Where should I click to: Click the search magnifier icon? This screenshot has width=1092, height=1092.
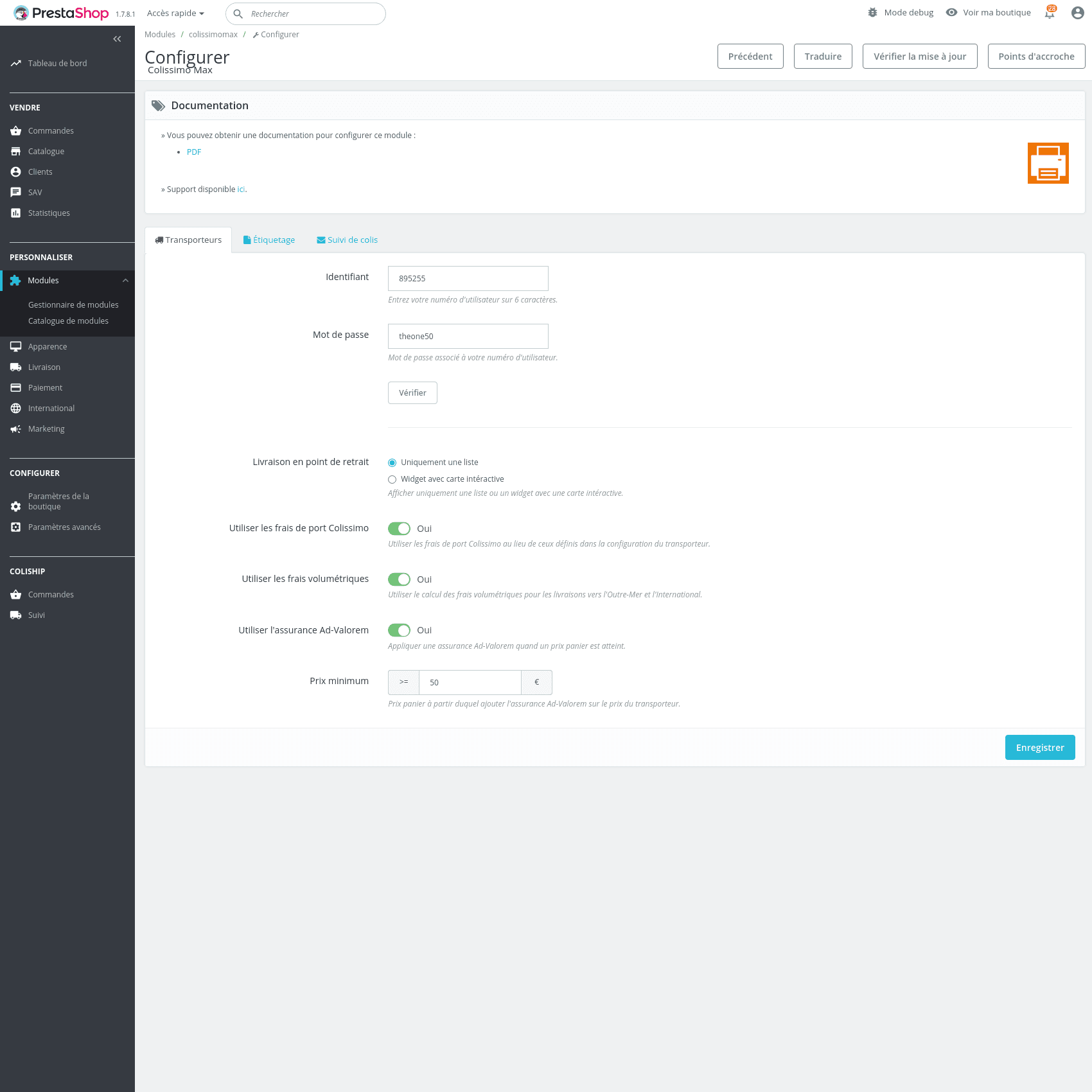[238, 14]
